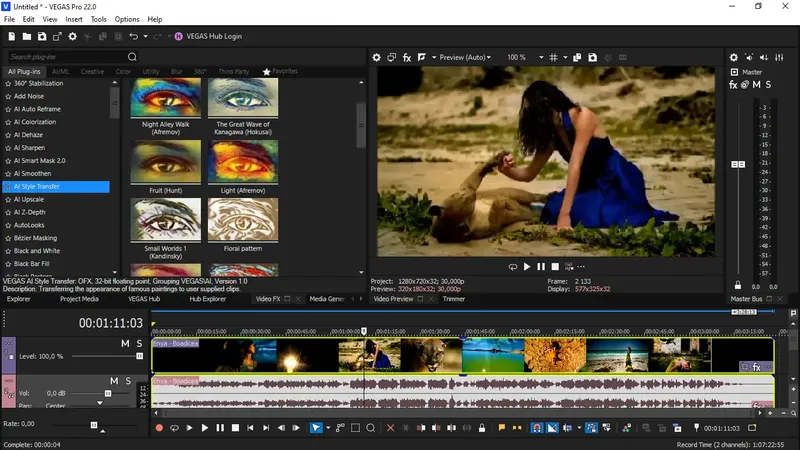
Task: Solo the audio track
Action: [129, 381]
